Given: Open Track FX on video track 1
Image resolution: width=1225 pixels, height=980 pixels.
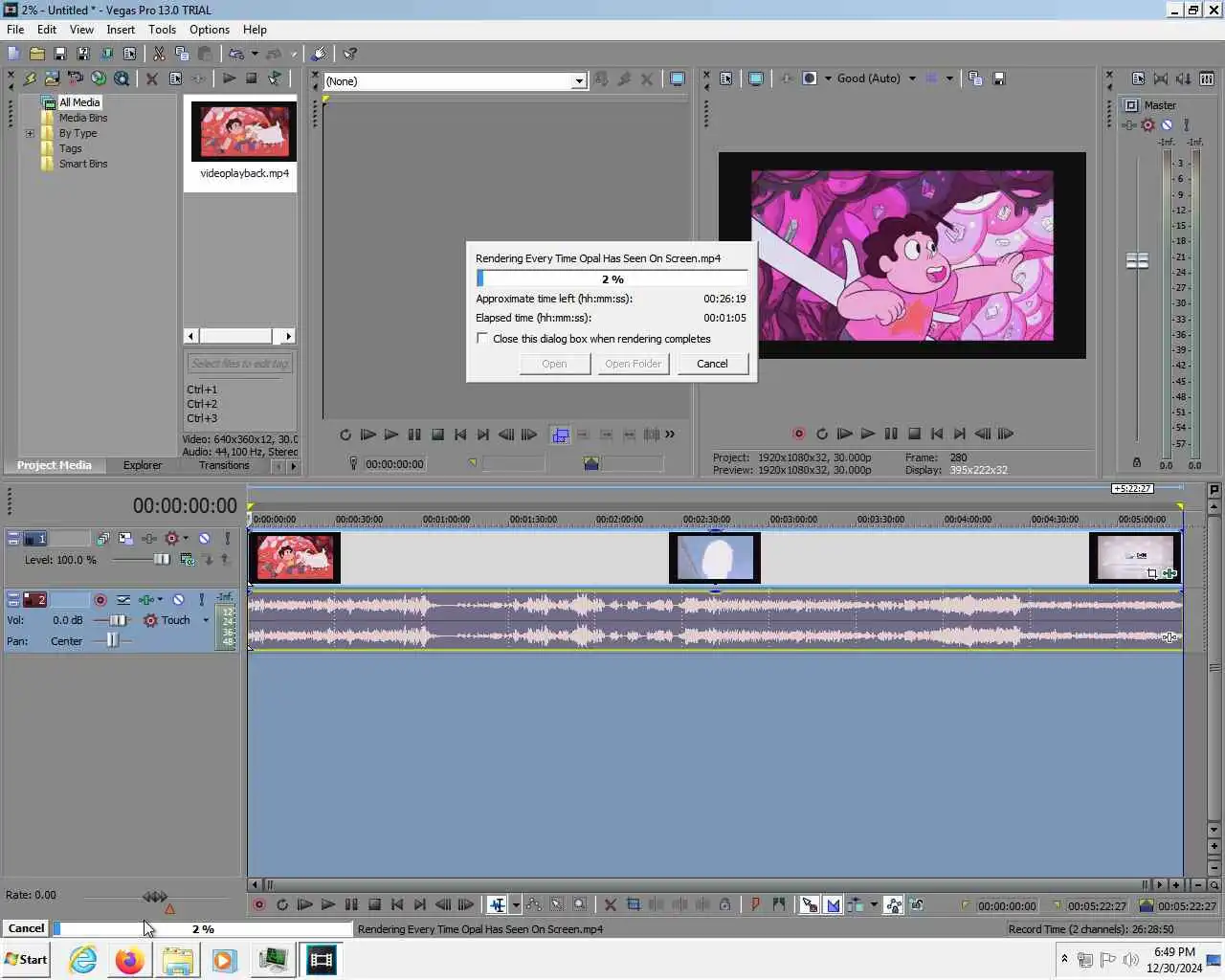Looking at the screenshot, I should click(148, 539).
